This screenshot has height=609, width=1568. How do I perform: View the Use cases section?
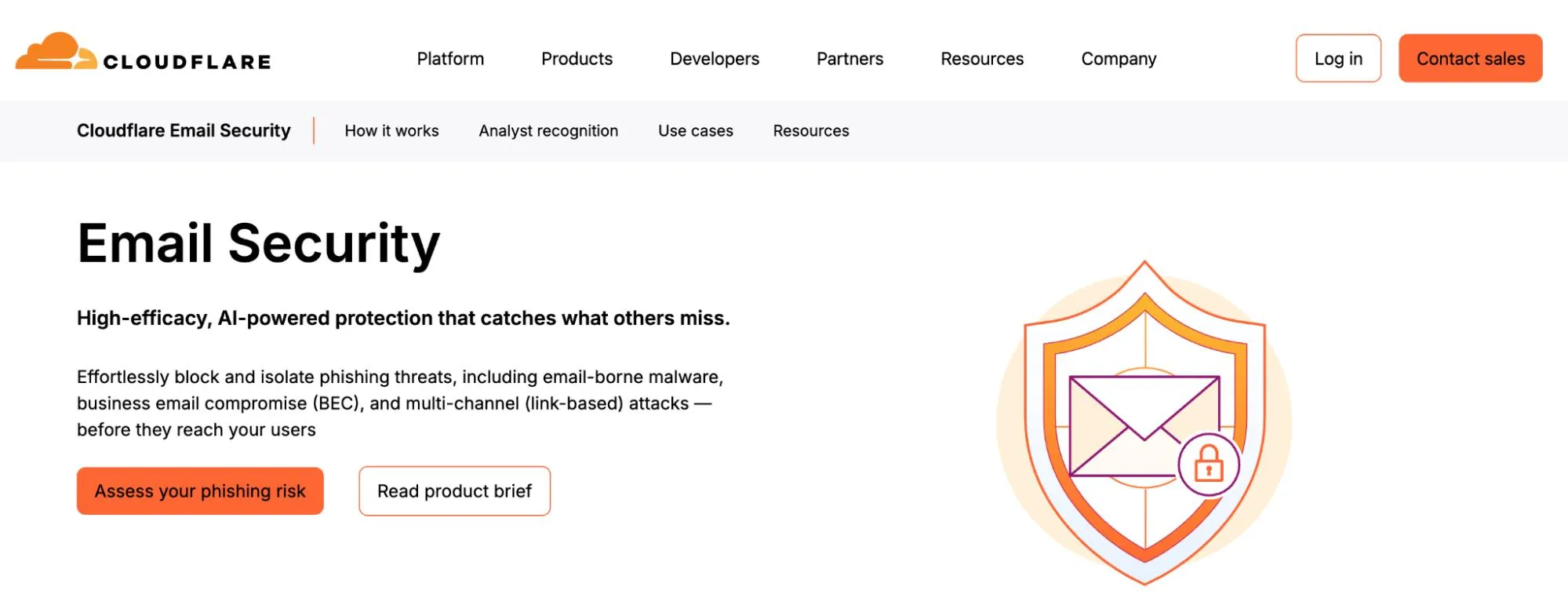[695, 131]
